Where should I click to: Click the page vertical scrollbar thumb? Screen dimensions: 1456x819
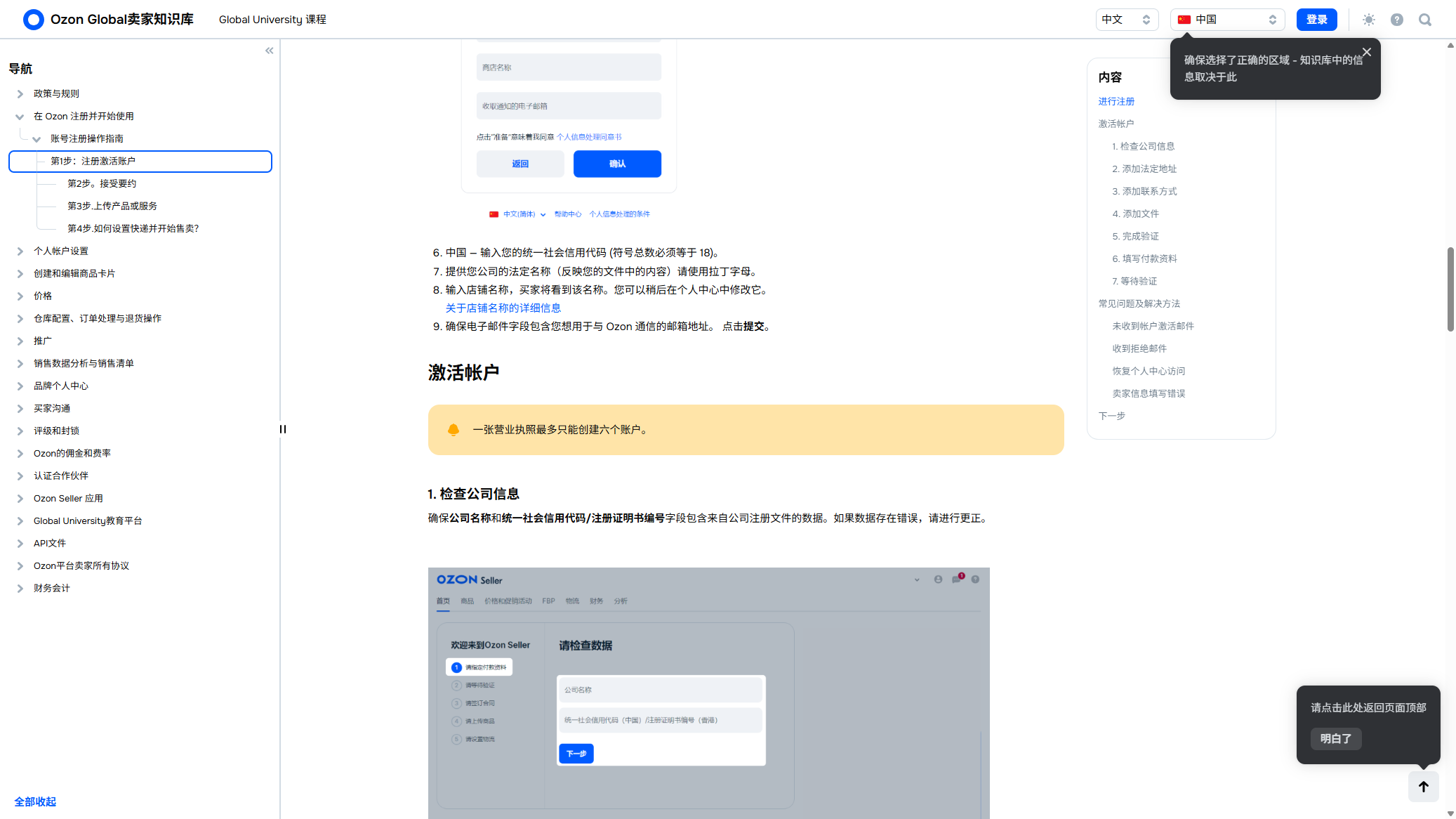click(1450, 289)
